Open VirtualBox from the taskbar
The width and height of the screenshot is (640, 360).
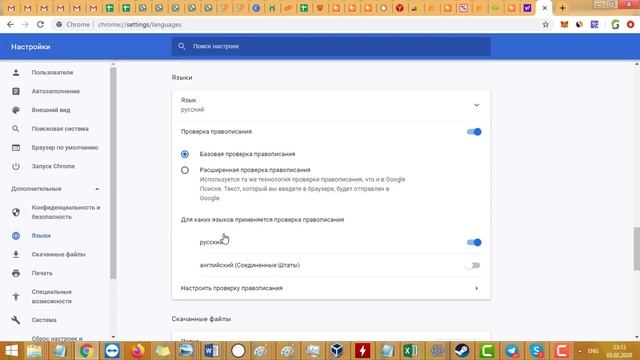tap(337, 351)
